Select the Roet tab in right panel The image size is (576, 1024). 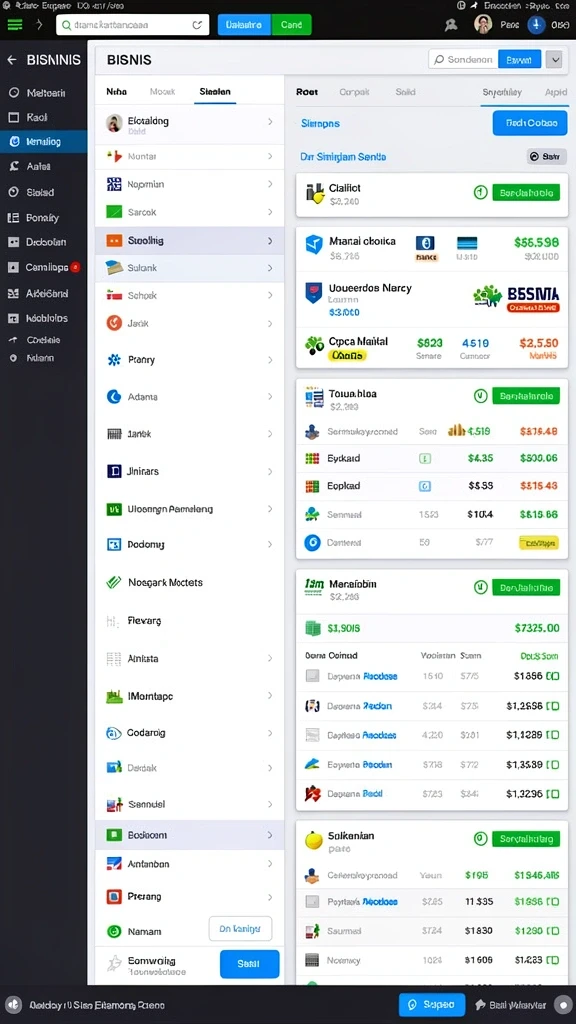pyautogui.click(x=307, y=92)
